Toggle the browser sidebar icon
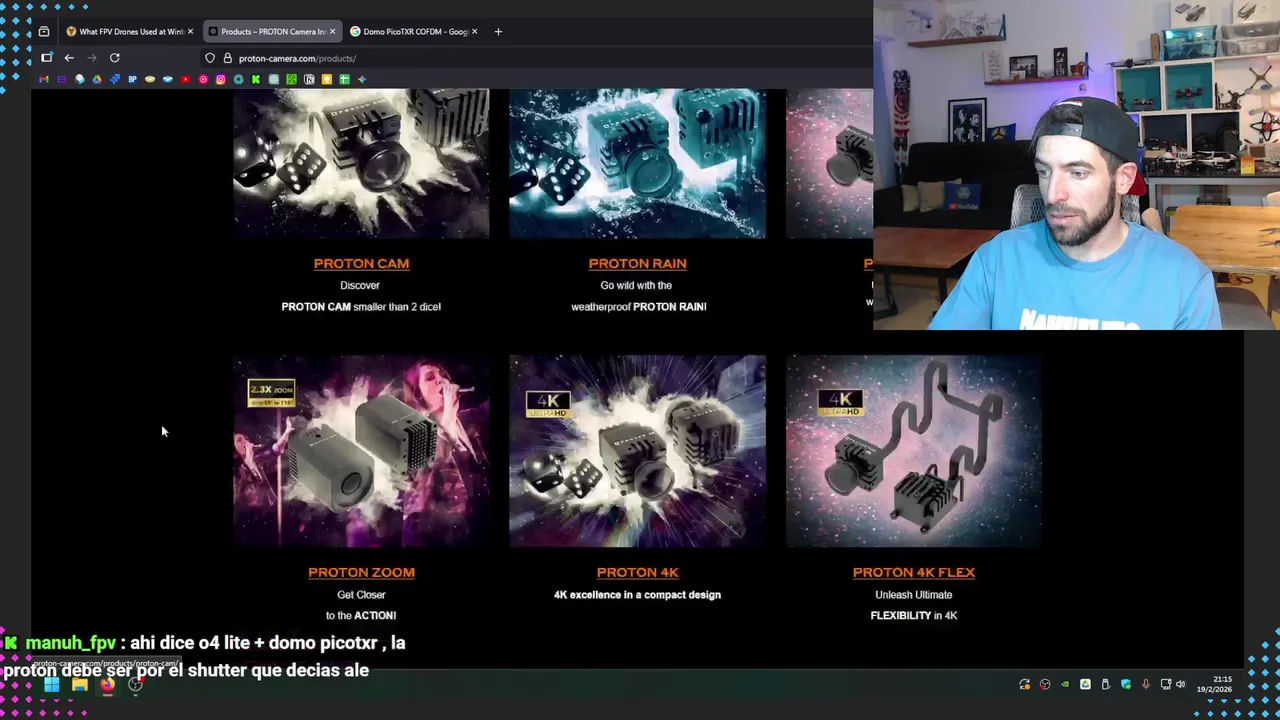1280x720 pixels. coord(46,58)
